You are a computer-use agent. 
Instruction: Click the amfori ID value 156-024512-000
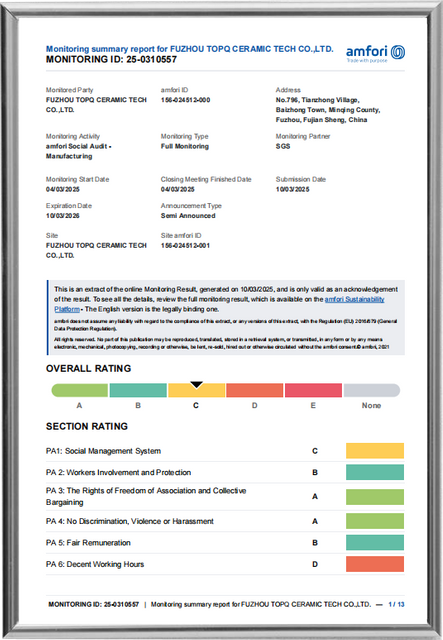click(185, 100)
